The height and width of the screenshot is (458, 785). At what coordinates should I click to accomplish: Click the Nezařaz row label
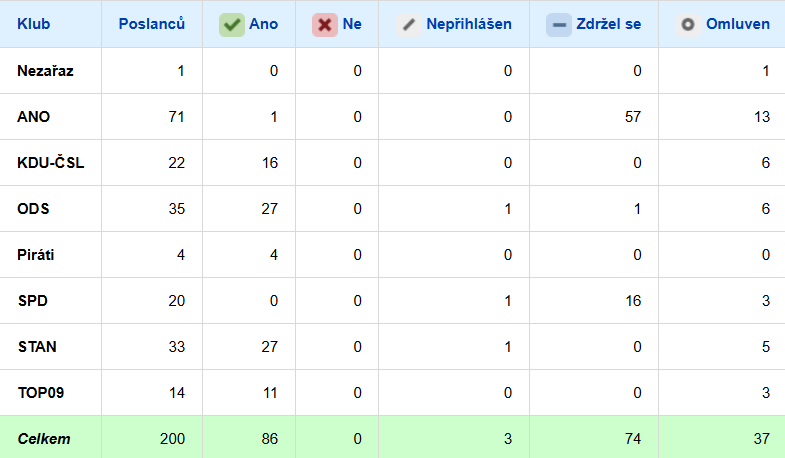coord(46,71)
